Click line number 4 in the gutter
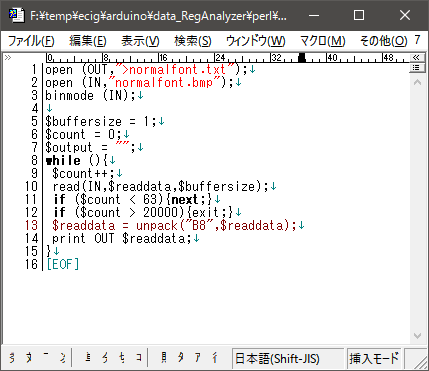Screen dimensions: 429x371 point(35,109)
